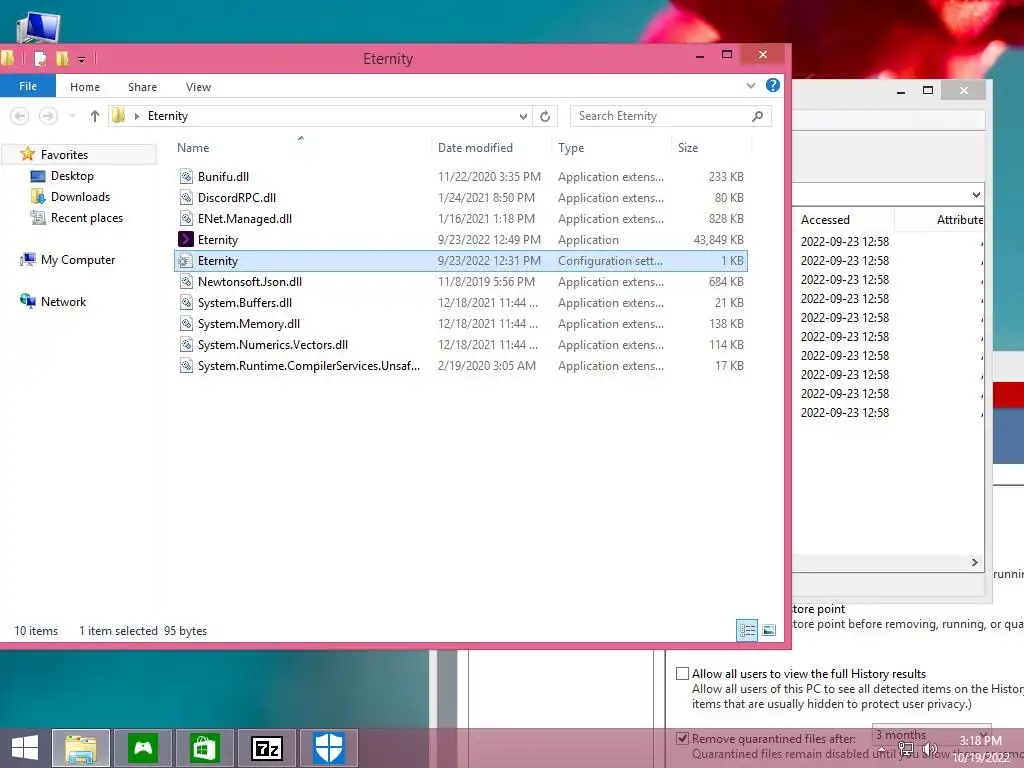
Task: Switch to the Share tab
Action: (142, 87)
